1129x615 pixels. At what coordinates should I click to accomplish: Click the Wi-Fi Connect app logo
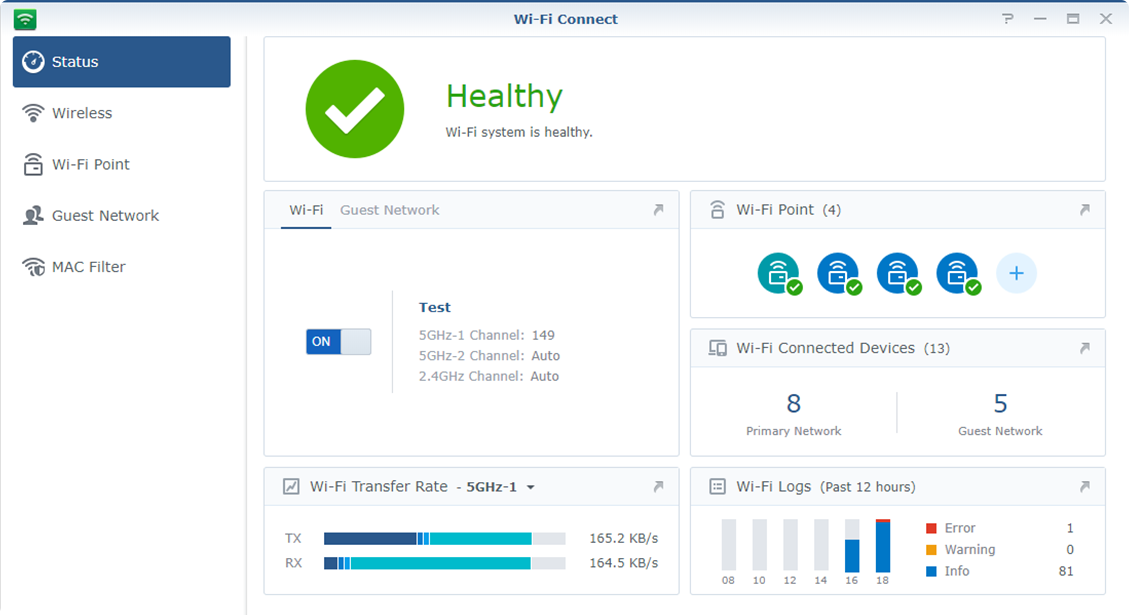coord(25,19)
